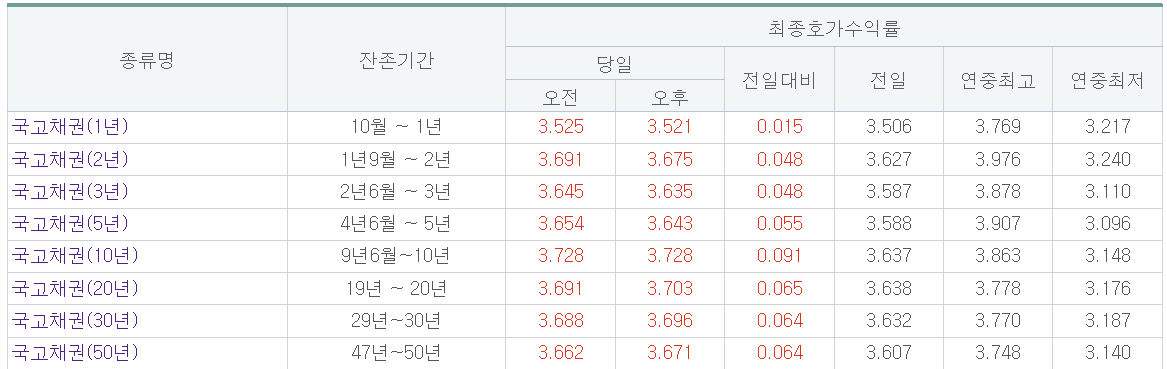Select the 47년~50년 cell

pos(396,353)
